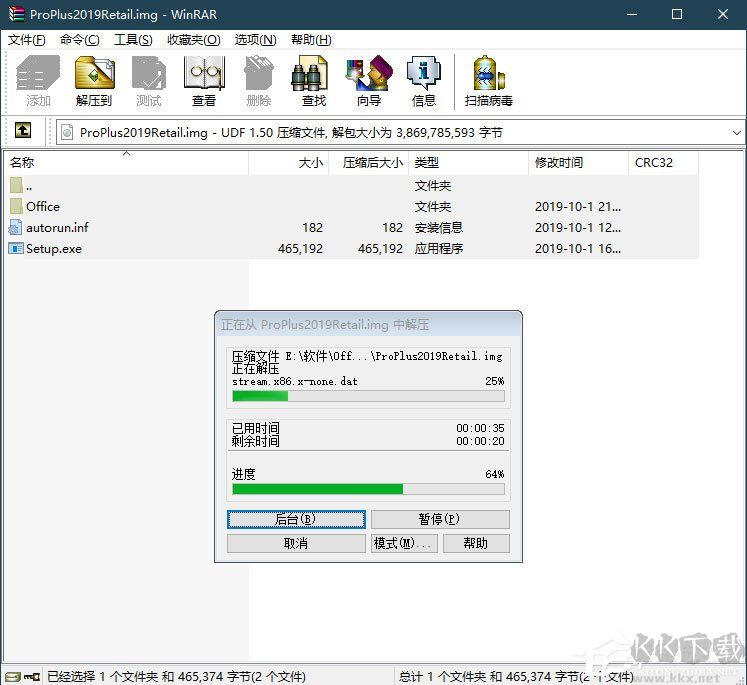Image resolution: width=747 pixels, height=685 pixels.
Task: Click the 后台(B) button
Action: [296, 519]
